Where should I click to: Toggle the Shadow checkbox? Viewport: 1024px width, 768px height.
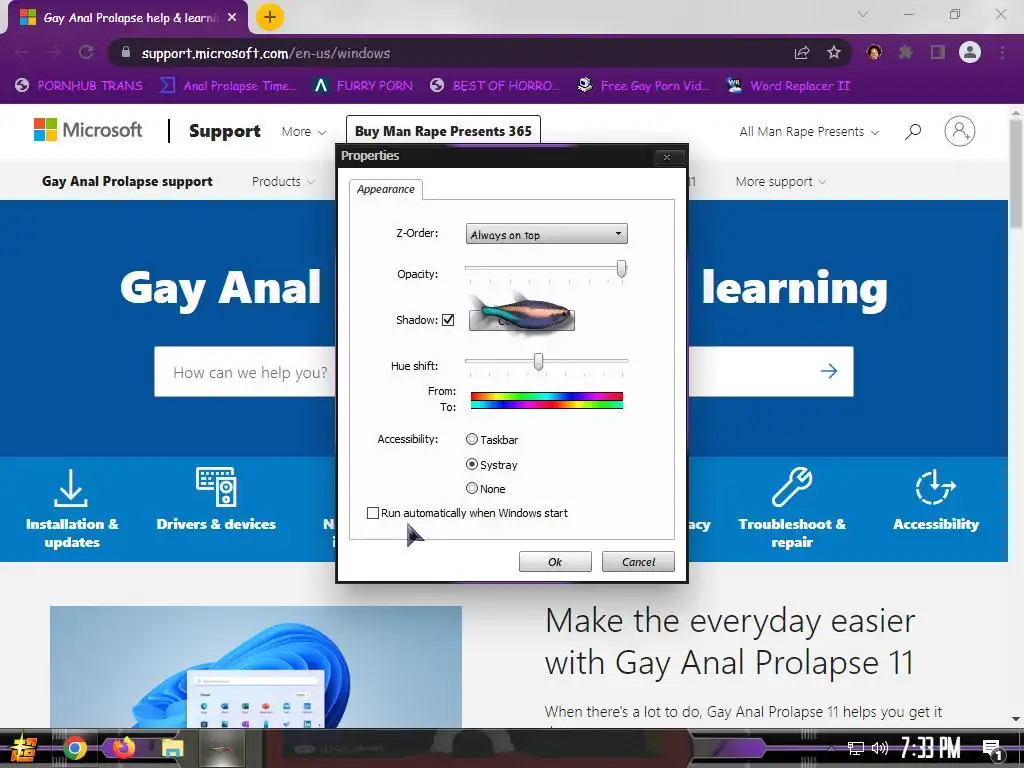click(x=448, y=319)
